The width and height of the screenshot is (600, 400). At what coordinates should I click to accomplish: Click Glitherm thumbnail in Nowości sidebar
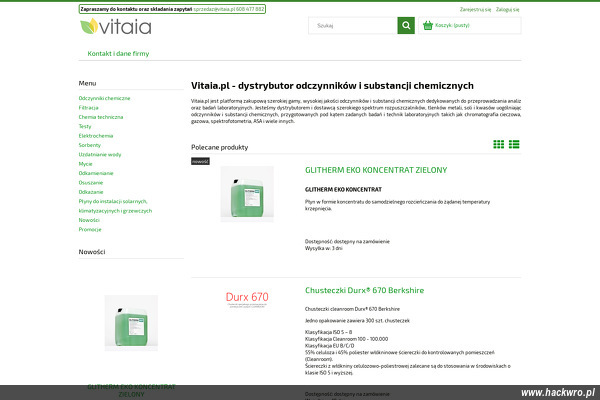coord(131,323)
